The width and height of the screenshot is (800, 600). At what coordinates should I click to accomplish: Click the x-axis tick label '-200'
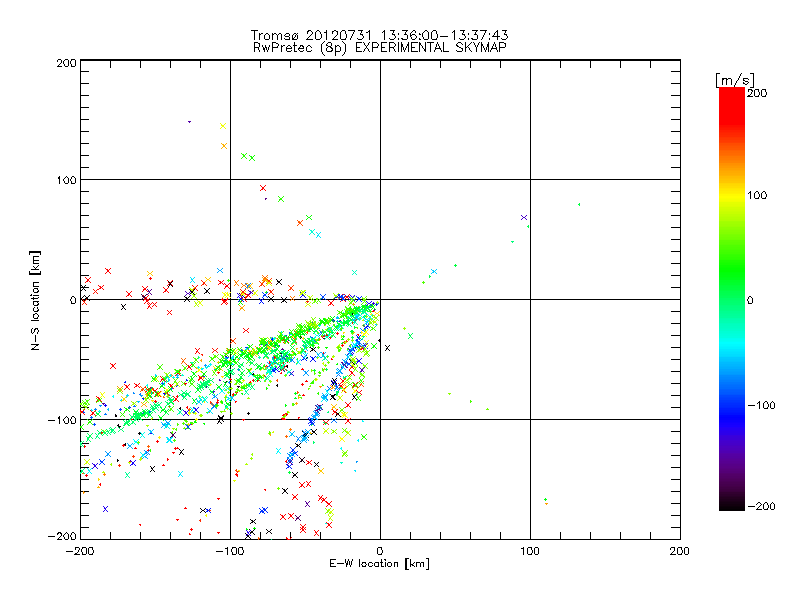click(80, 551)
